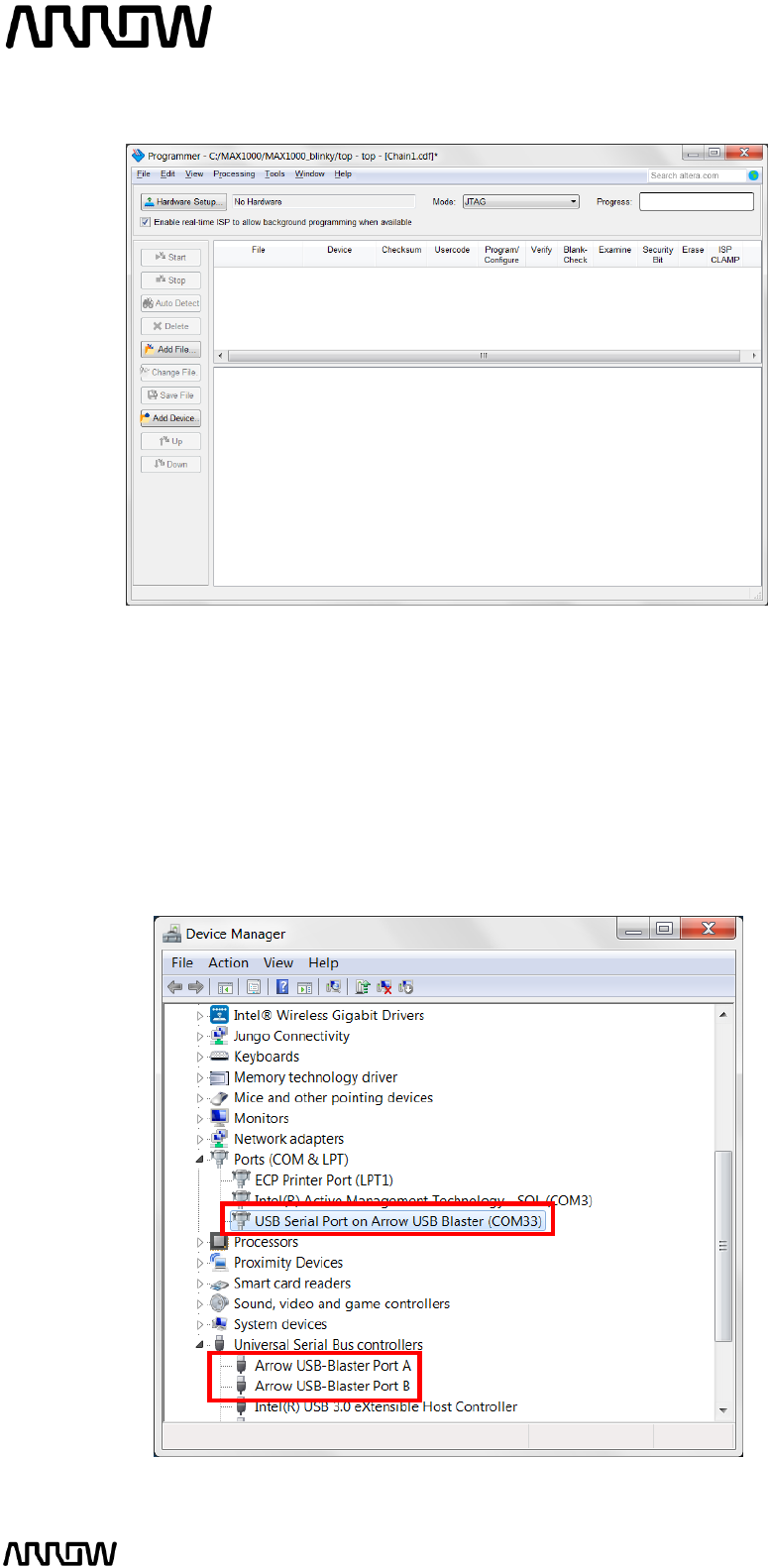Open the Action menu in Device Manager
Image resolution: width=768 pixels, height=1568 pixels.
coord(228,962)
